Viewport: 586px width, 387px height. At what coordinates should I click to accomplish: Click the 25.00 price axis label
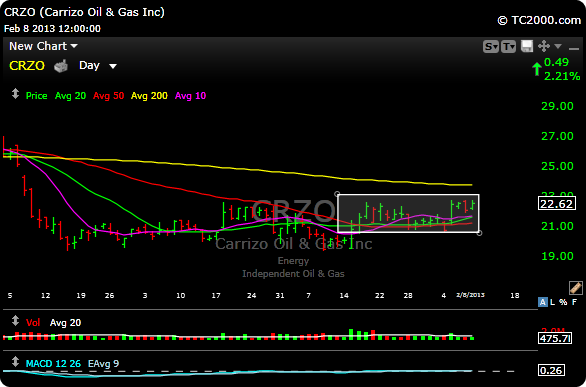[x=557, y=166]
